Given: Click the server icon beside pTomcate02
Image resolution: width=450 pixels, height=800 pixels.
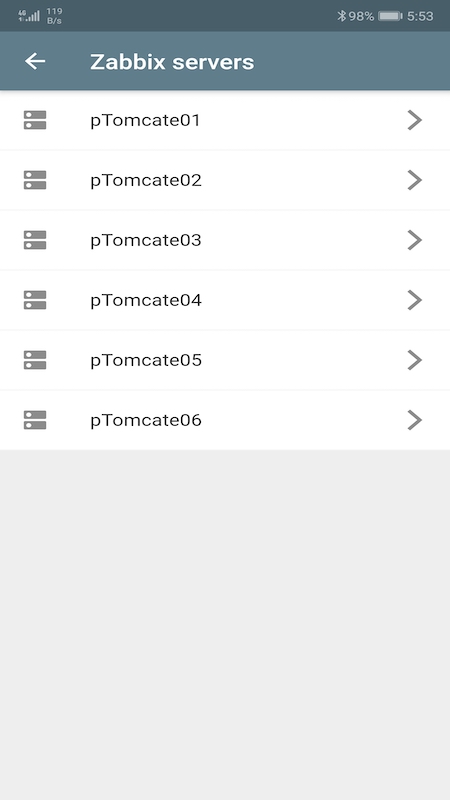Looking at the screenshot, I should [x=35, y=180].
